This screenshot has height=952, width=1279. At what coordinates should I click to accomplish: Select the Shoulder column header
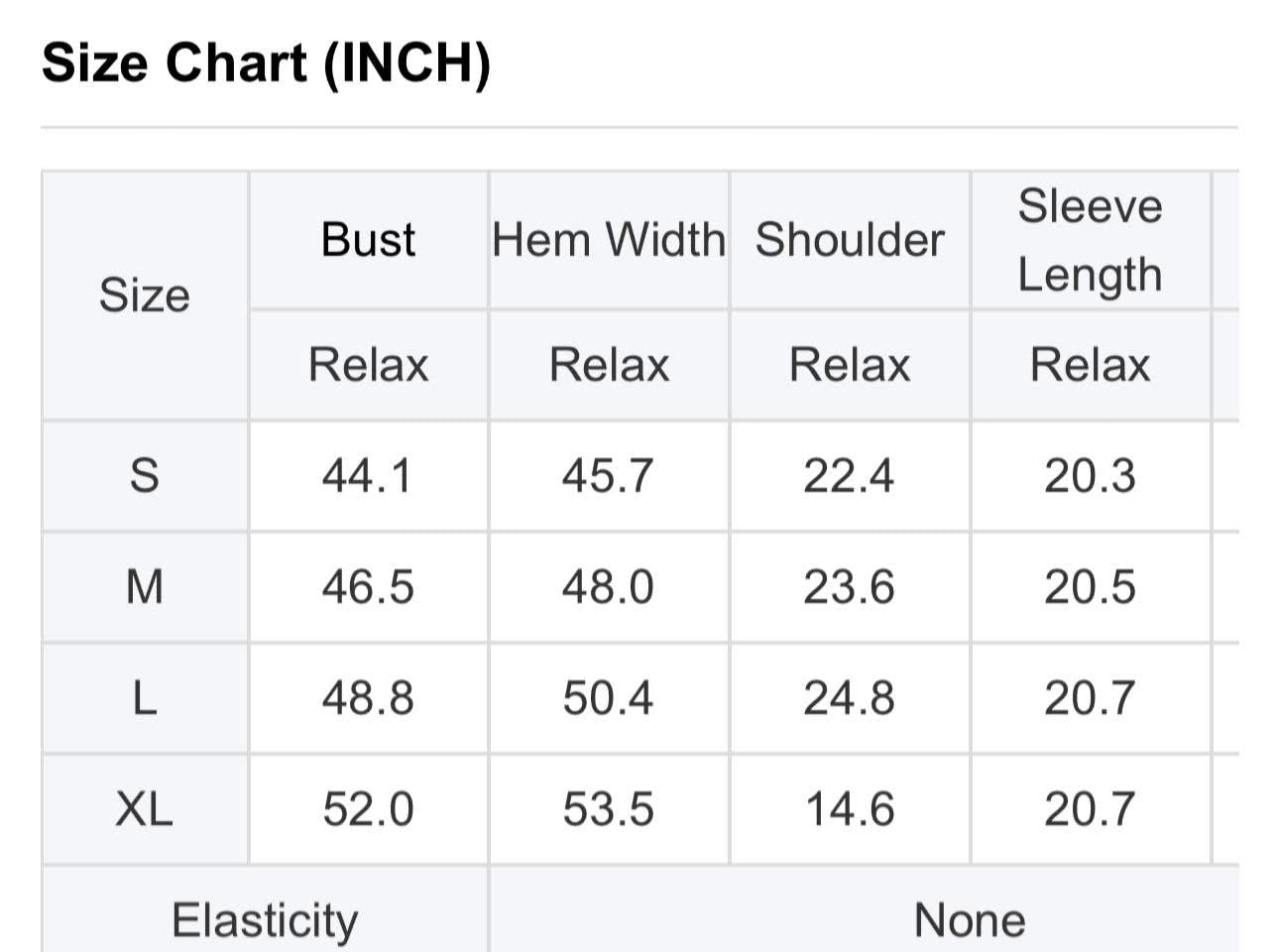[x=850, y=240]
